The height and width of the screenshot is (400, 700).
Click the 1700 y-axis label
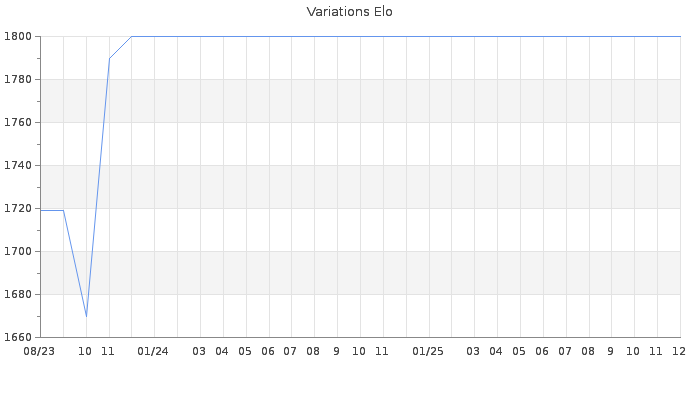(18, 251)
